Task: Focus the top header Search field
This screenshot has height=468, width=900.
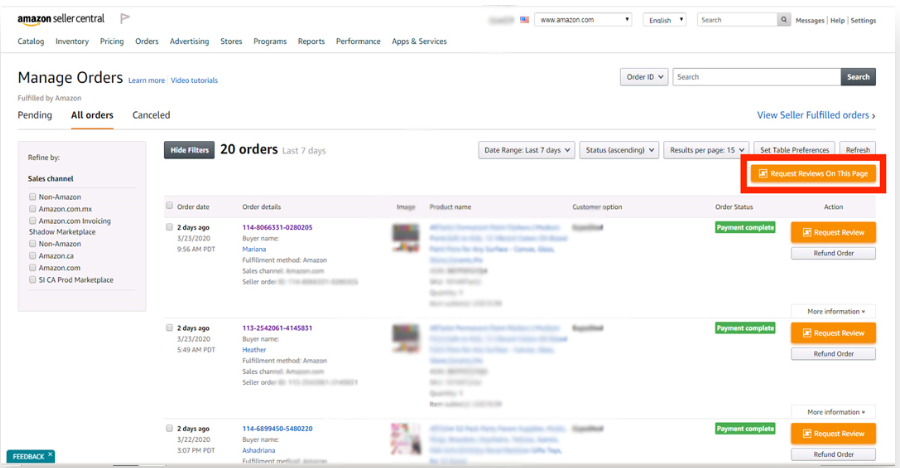Action: [737, 20]
